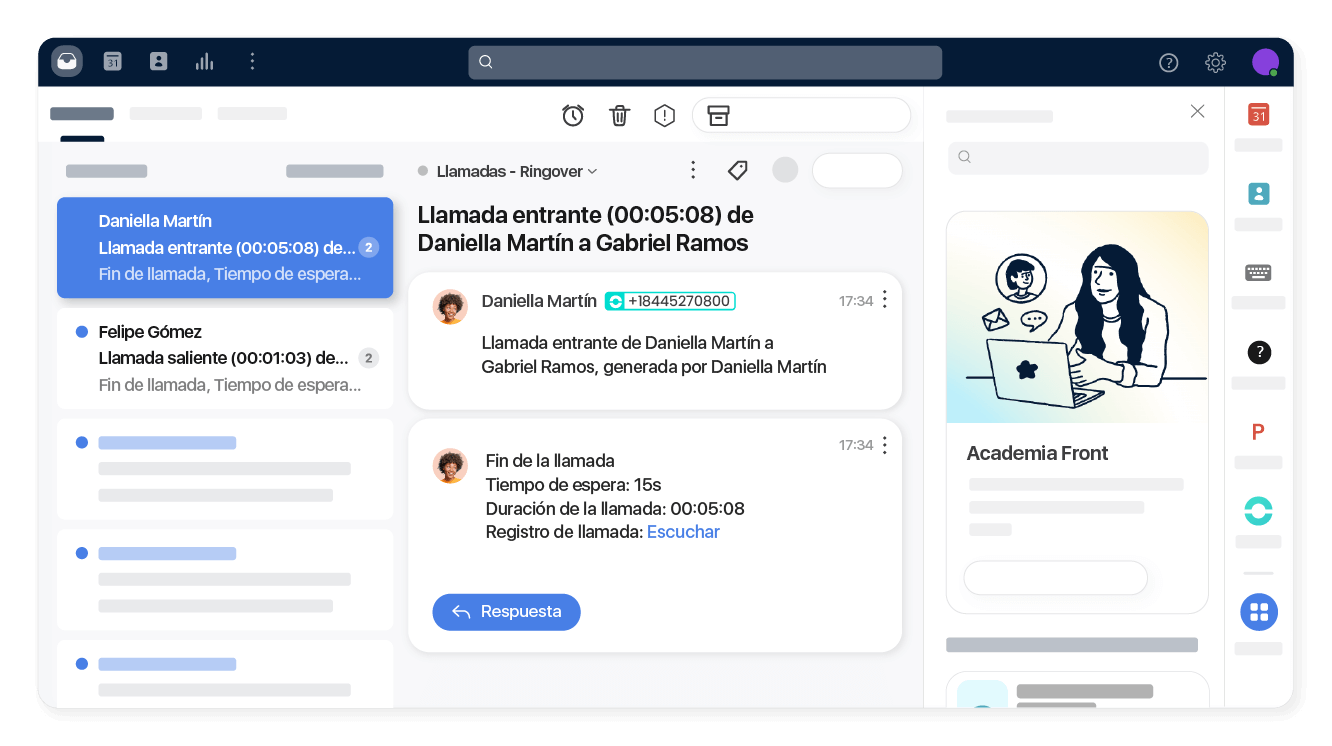Click the +18445270800 phone number chip
The image size is (1332, 746).
pos(669,300)
